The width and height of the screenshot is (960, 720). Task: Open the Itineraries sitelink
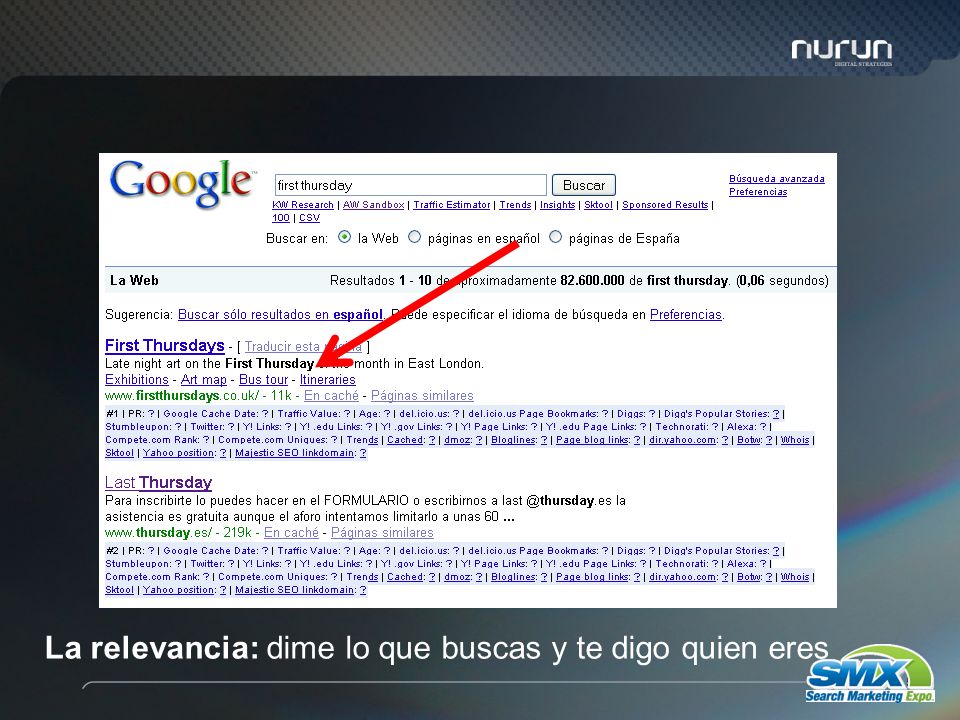point(328,380)
